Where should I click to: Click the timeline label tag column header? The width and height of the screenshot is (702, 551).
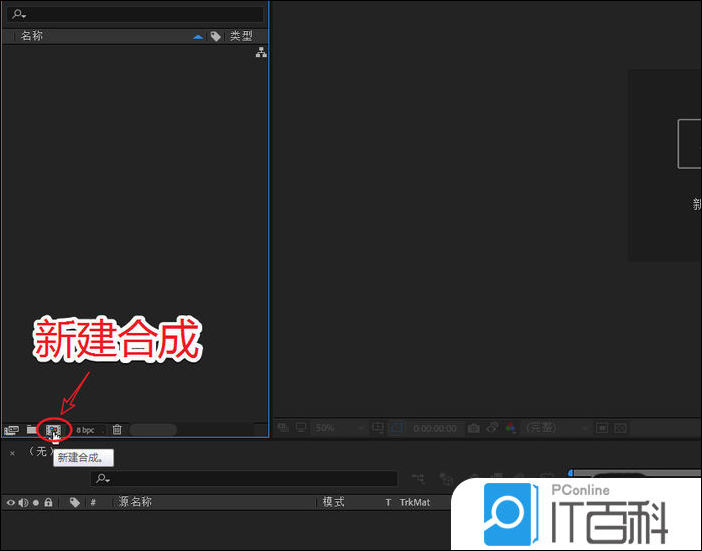pos(75,503)
